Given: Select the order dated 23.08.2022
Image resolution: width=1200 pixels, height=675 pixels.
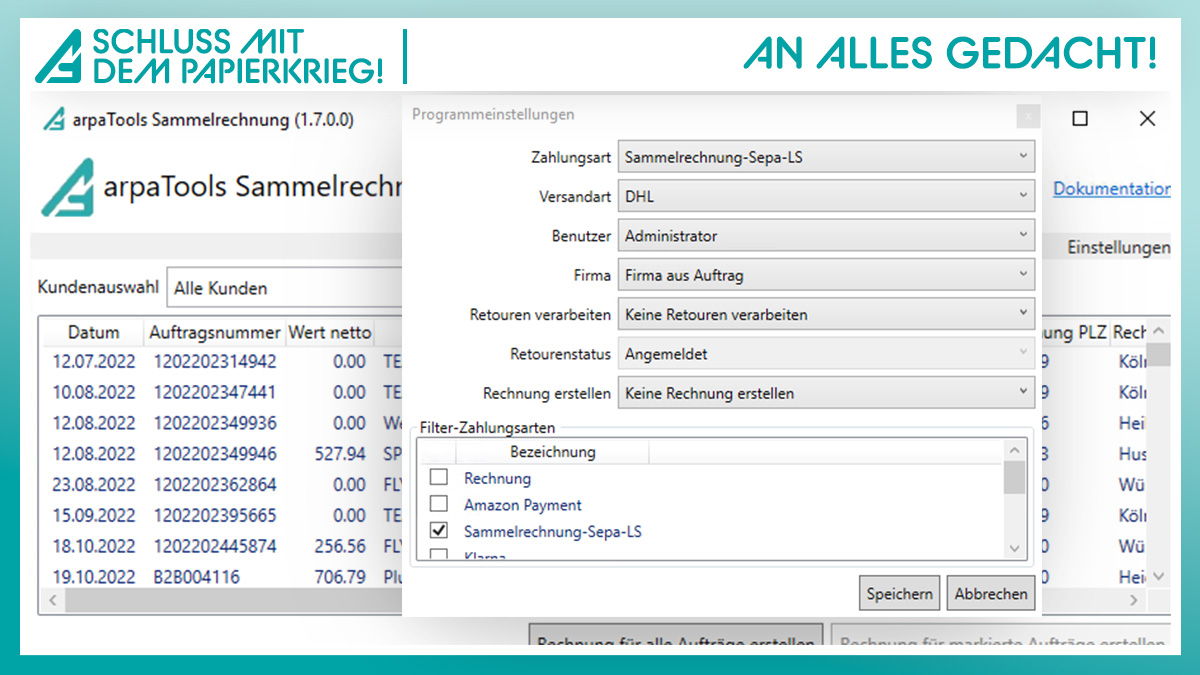Looking at the screenshot, I should pos(220,485).
